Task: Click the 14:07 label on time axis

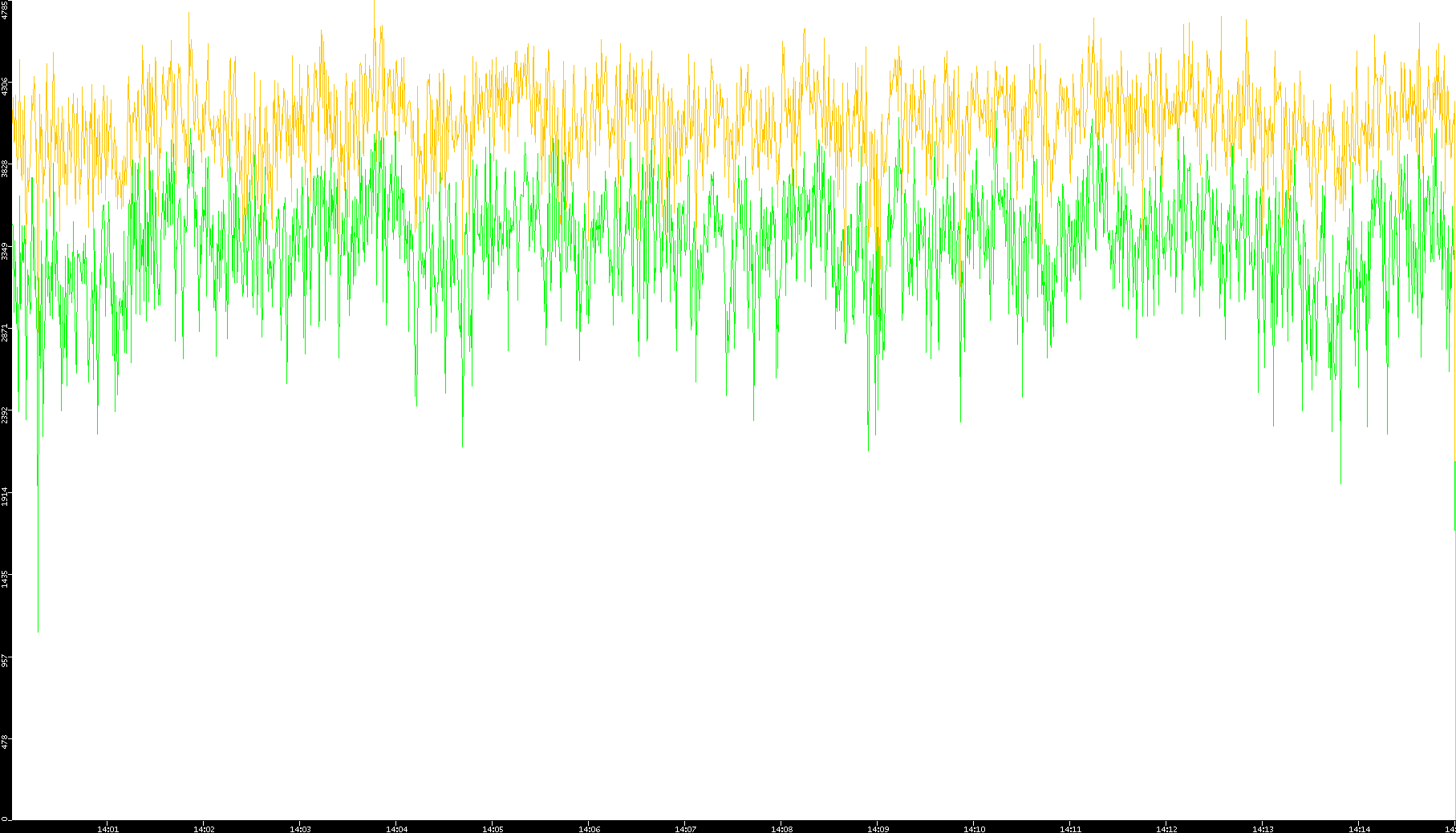Action: point(685,829)
